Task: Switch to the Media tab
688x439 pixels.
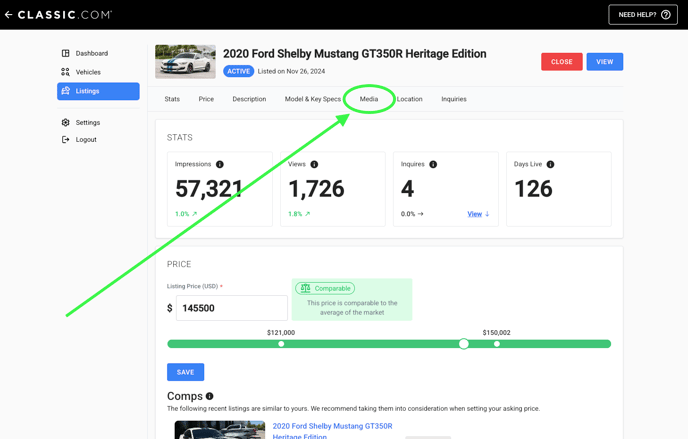Action: (x=369, y=99)
